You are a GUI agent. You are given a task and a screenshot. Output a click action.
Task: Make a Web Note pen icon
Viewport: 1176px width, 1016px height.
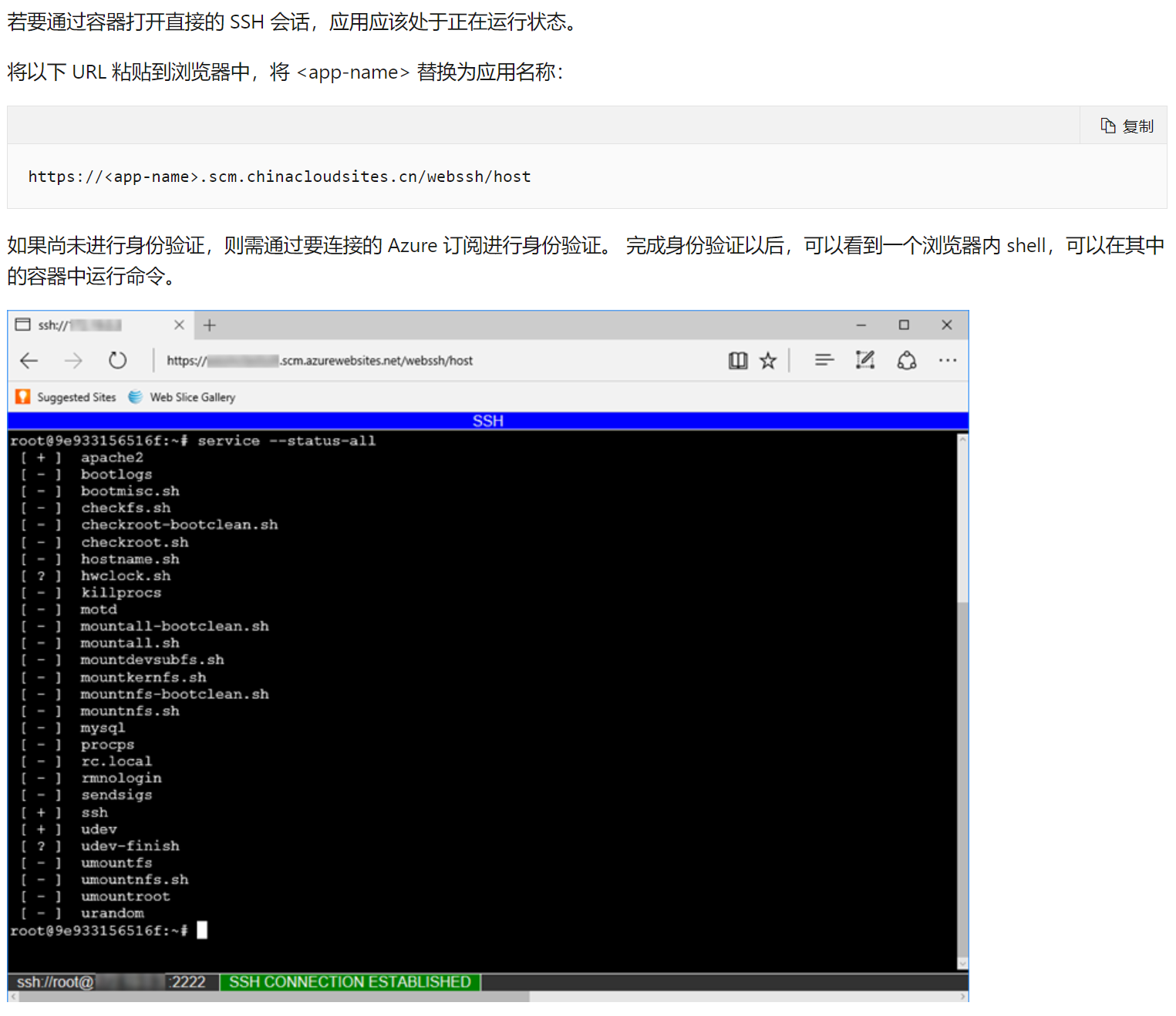click(x=864, y=360)
